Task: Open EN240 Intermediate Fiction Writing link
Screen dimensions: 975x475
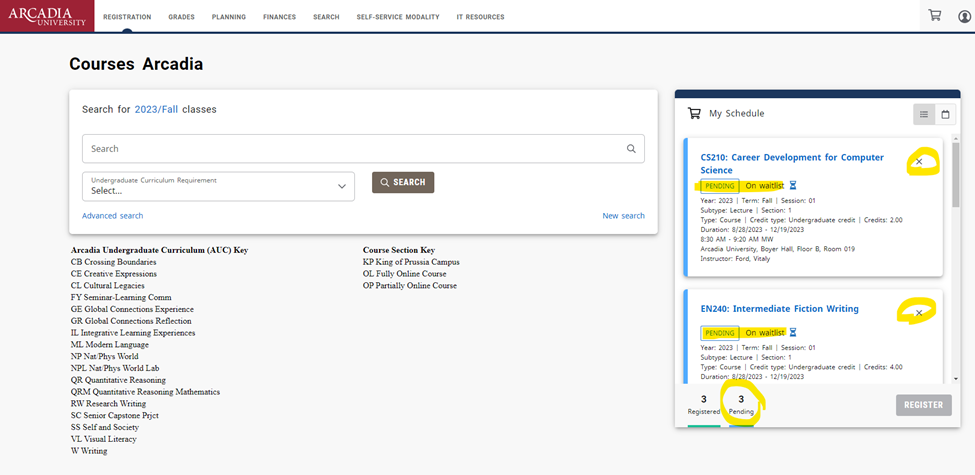Action: 779,308
